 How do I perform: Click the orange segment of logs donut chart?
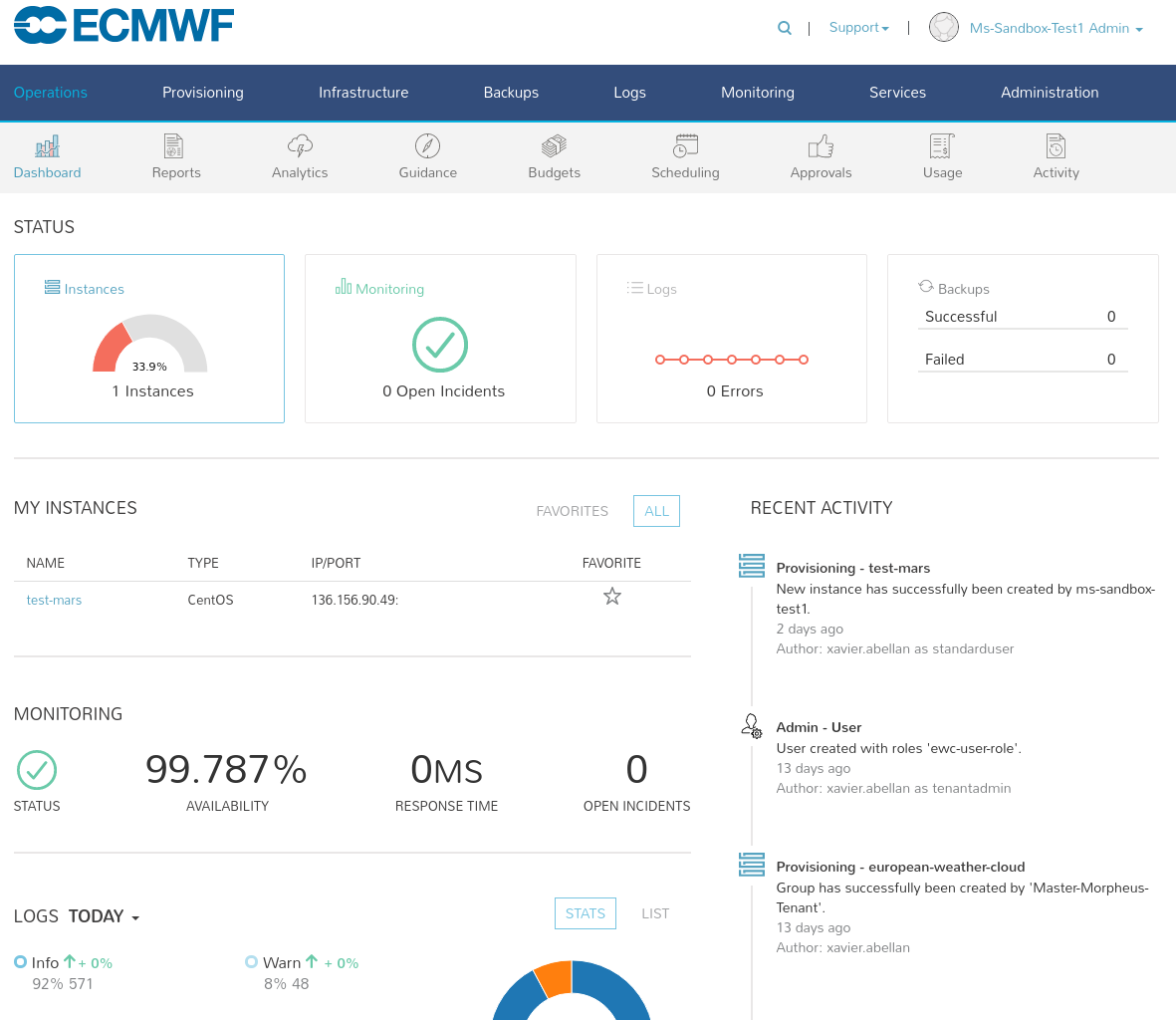(554, 978)
